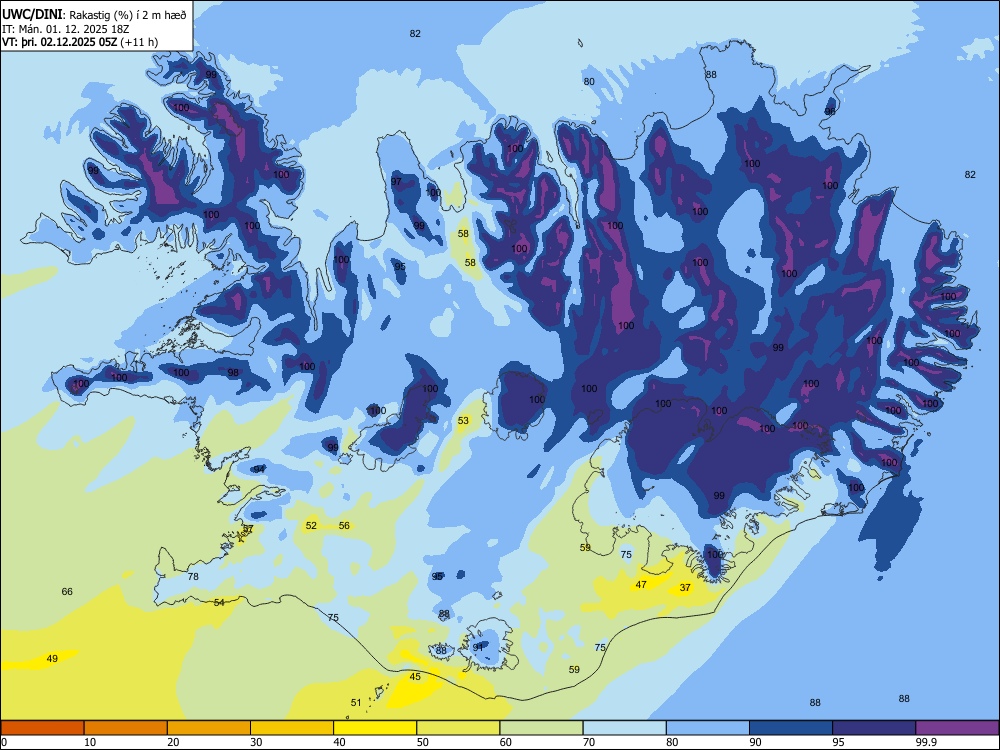Image resolution: width=1000 pixels, height=750 pixels.
Task: Click the dark orange 0–10 legend swatch
Action: point(42,728)
